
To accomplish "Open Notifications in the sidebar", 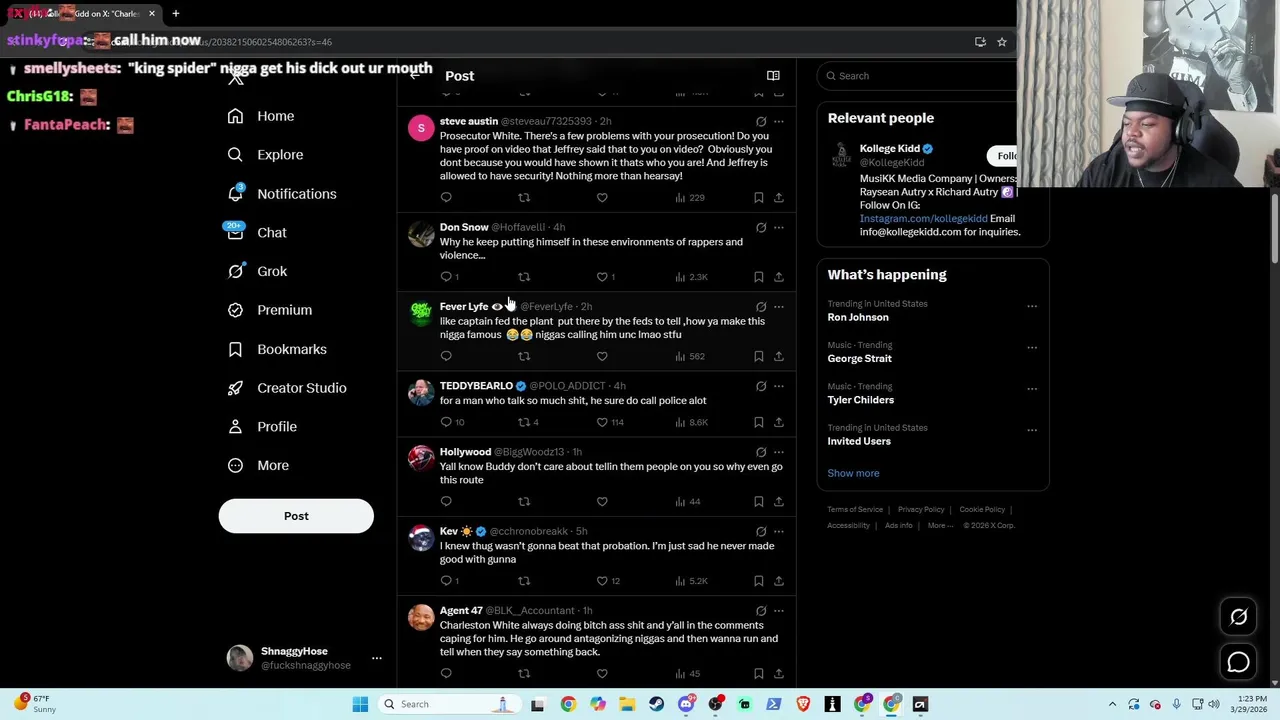I will (282, 194).
